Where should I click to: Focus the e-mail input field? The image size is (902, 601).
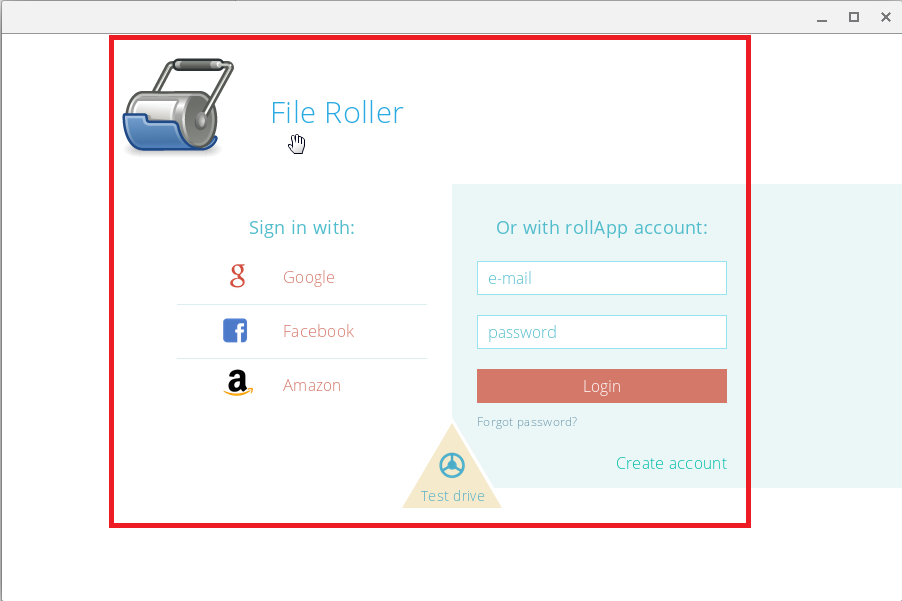point(602,278)
